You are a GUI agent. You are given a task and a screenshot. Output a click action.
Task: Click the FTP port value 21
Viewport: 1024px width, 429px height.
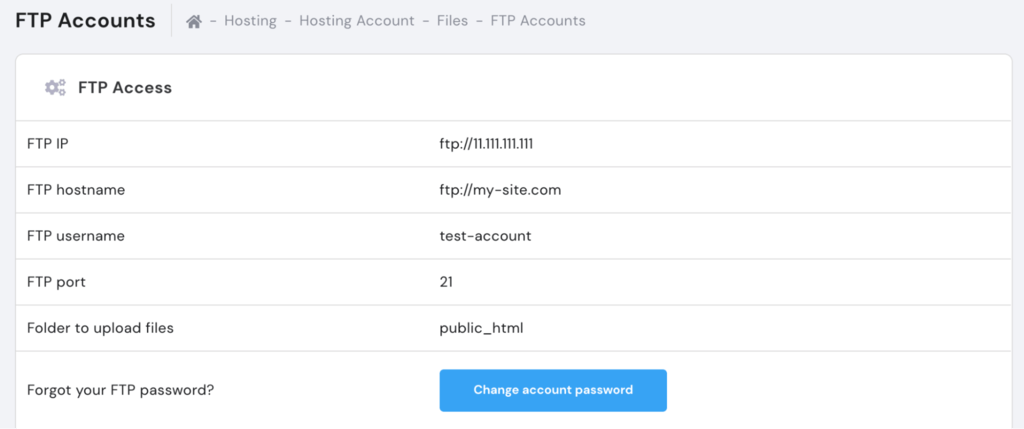(x=446, y=282)
